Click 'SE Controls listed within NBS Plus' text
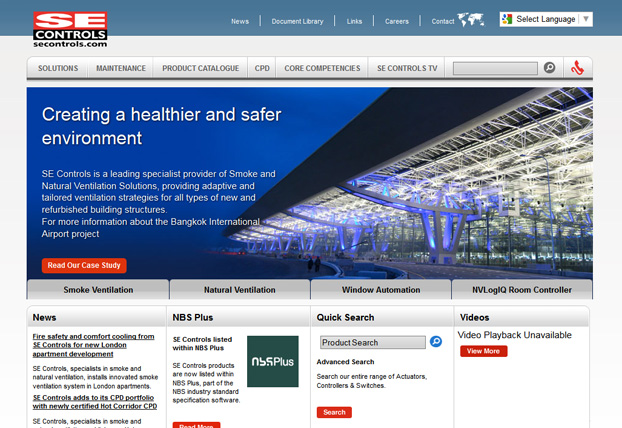Image resolution: width=622 pixels, height=428 pixels. click(x=202, y=344)
